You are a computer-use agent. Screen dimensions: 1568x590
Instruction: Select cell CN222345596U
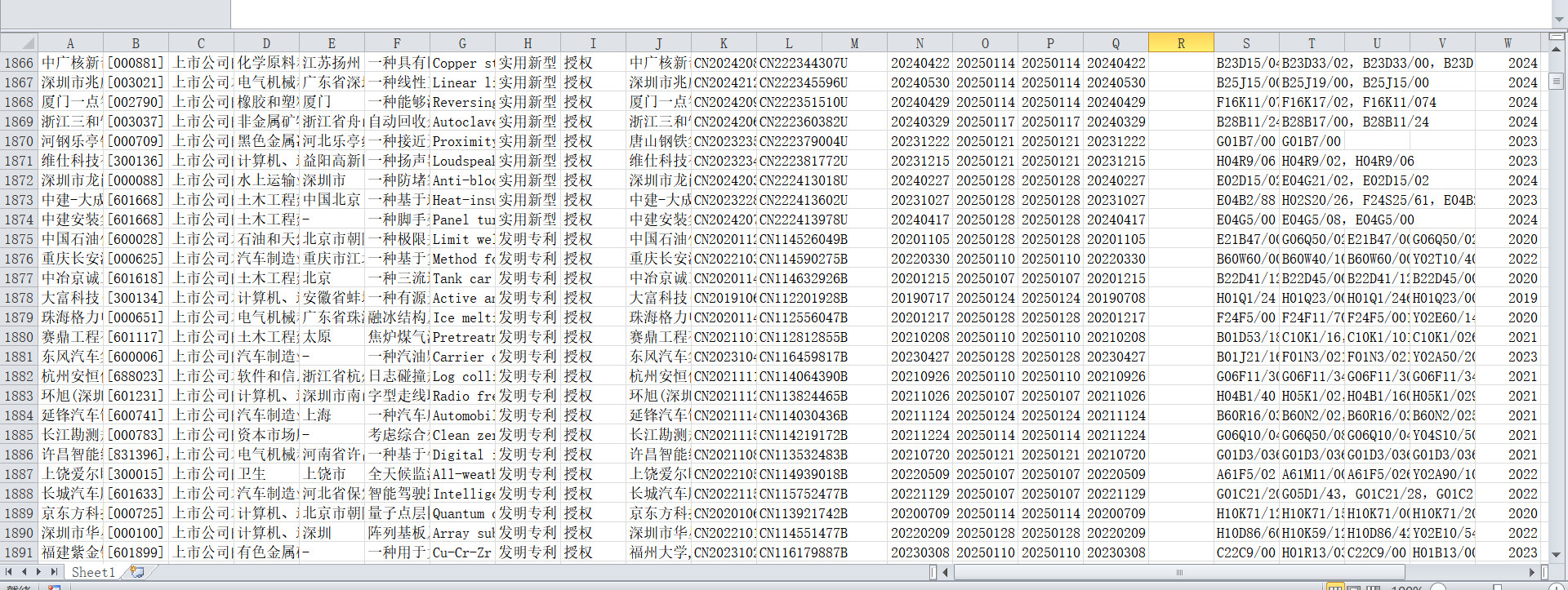click(804, 82)
